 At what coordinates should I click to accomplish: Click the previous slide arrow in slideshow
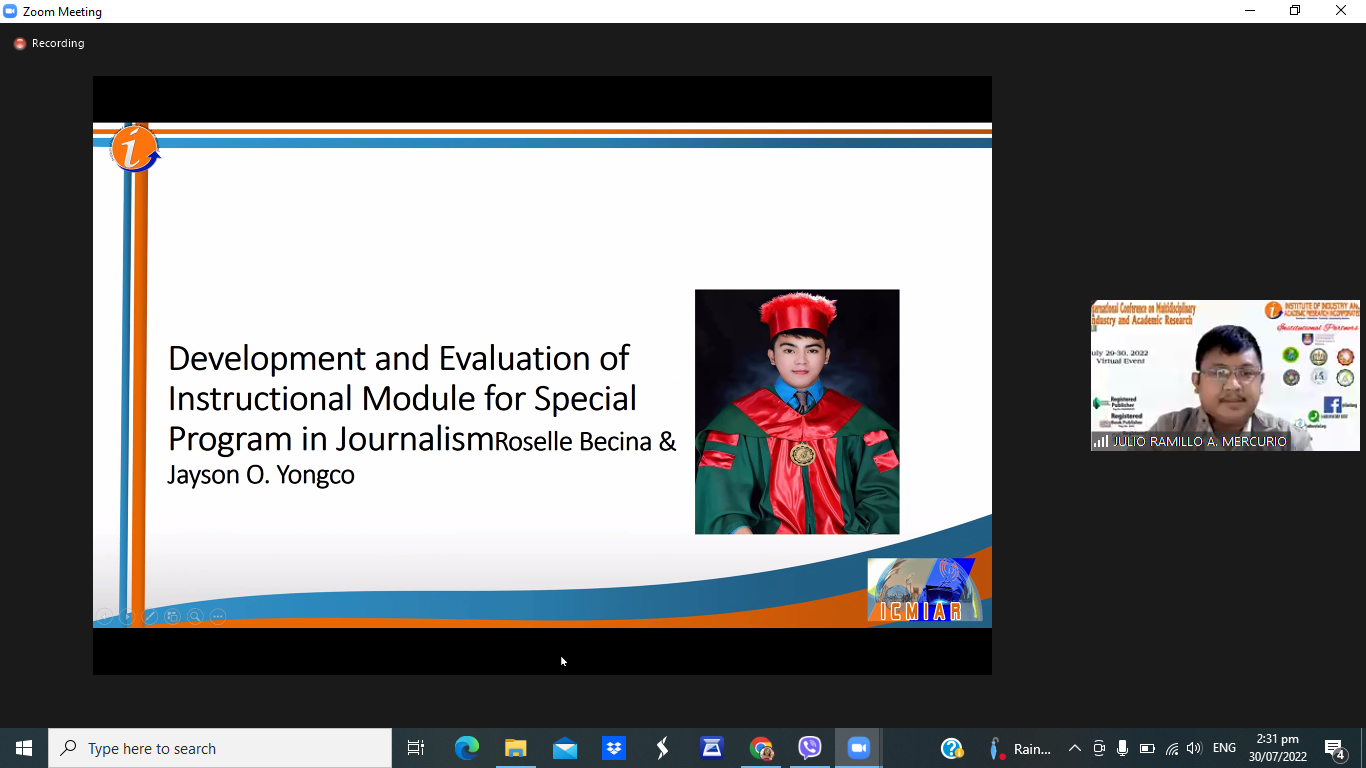[x=104, y=617]
